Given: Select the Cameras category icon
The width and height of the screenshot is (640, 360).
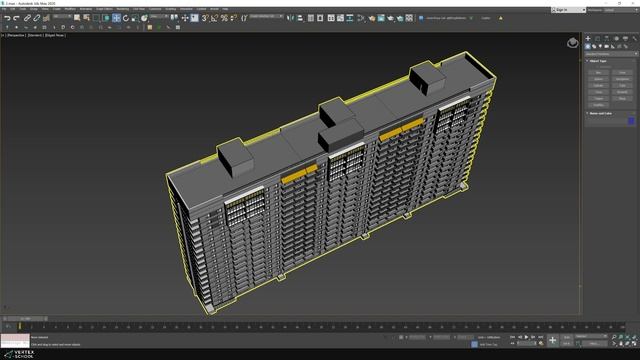Looking at the screenshot, I should [607, 47].
